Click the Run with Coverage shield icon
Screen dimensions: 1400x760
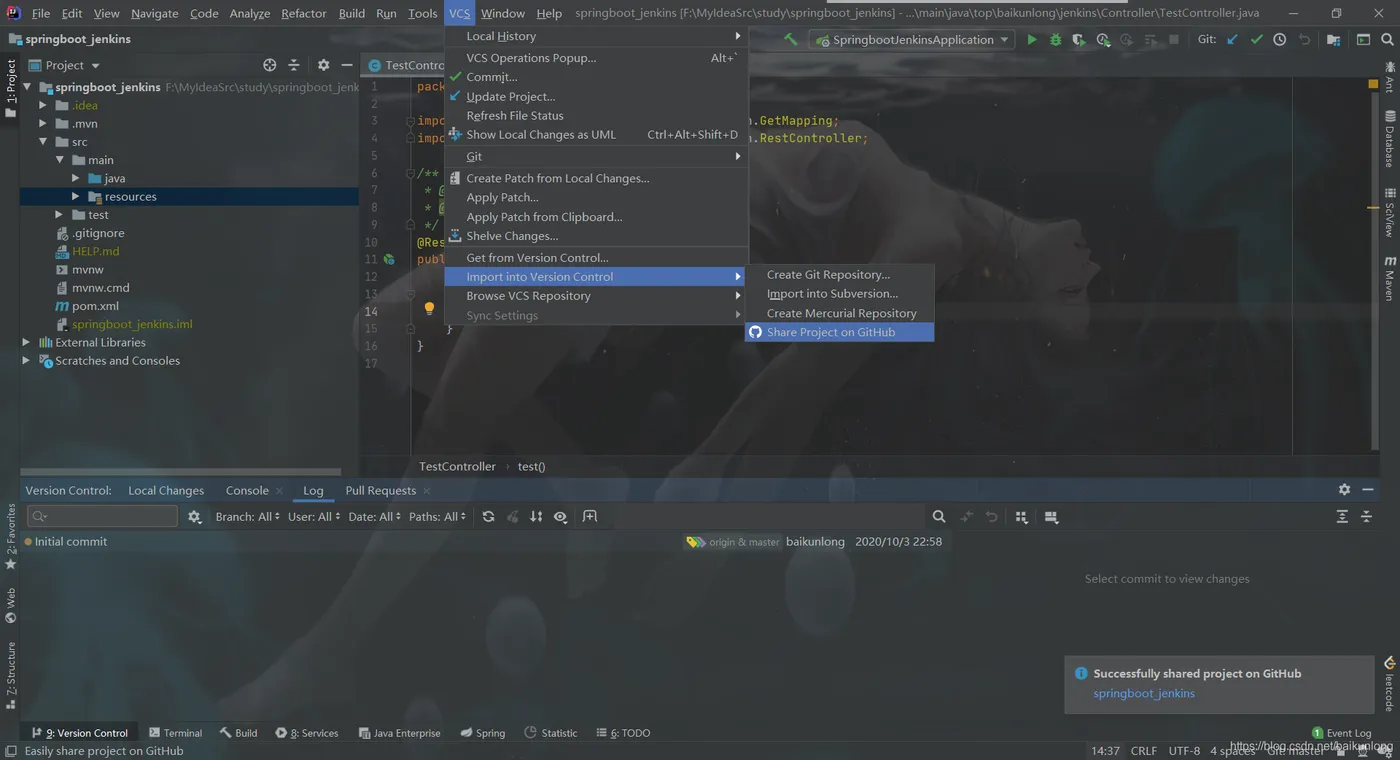pos(1078,40)
